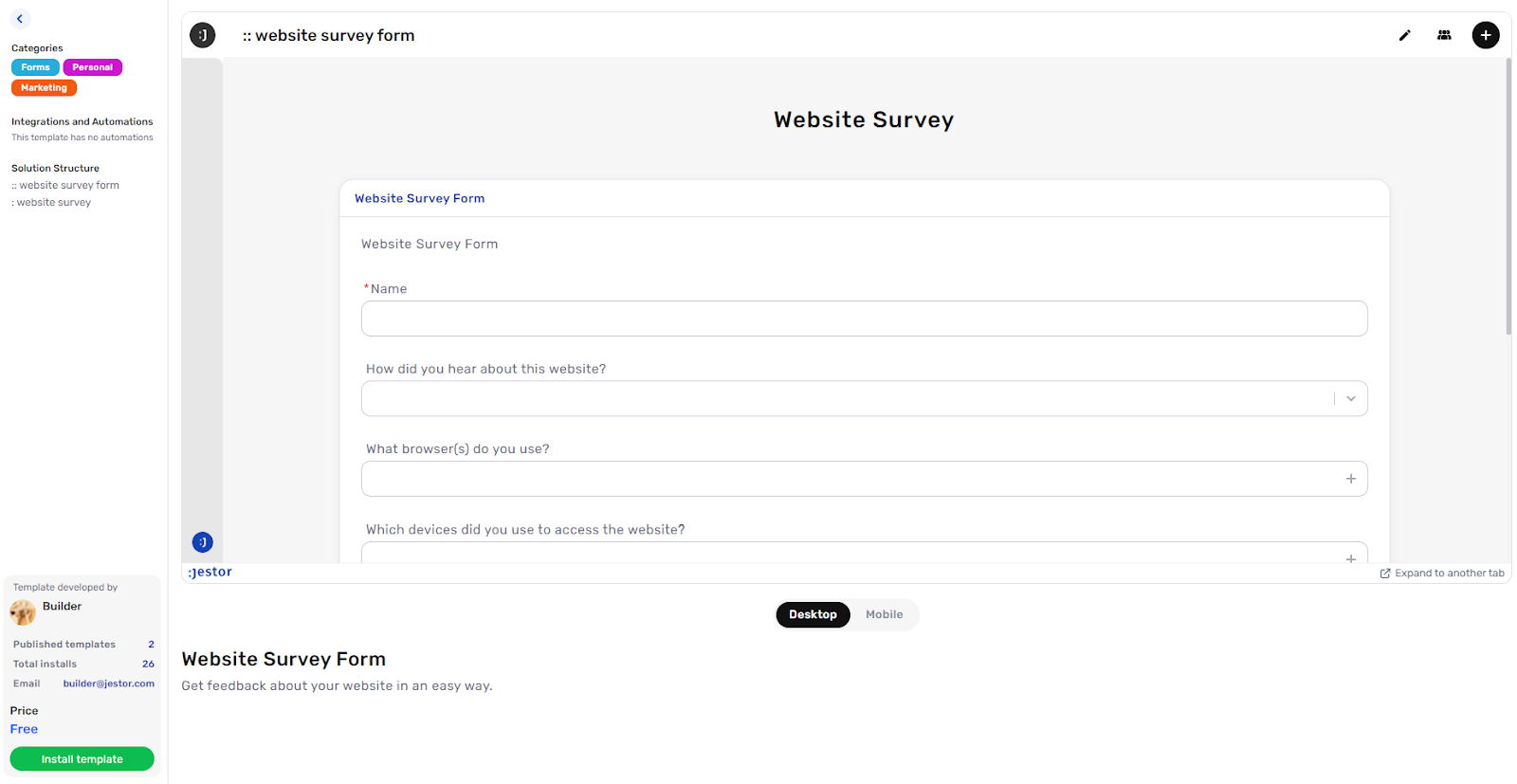Switch preview to Desktop mode
Image resolution: width=1517 pixels, height=784 pixels.
(x=813, y=614)
